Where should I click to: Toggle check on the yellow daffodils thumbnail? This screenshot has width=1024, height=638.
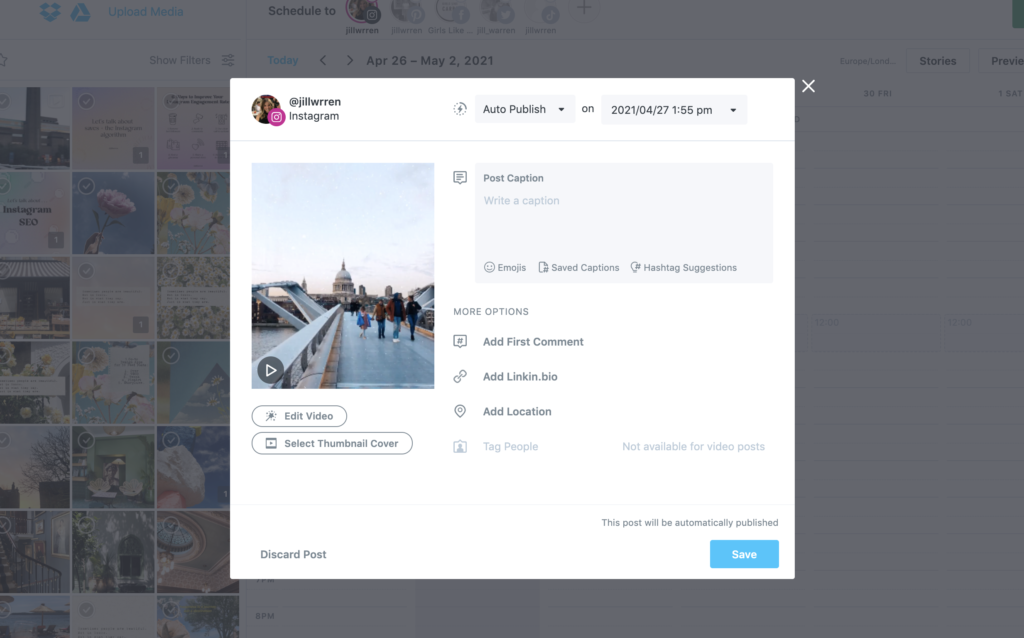click(171, 186)
